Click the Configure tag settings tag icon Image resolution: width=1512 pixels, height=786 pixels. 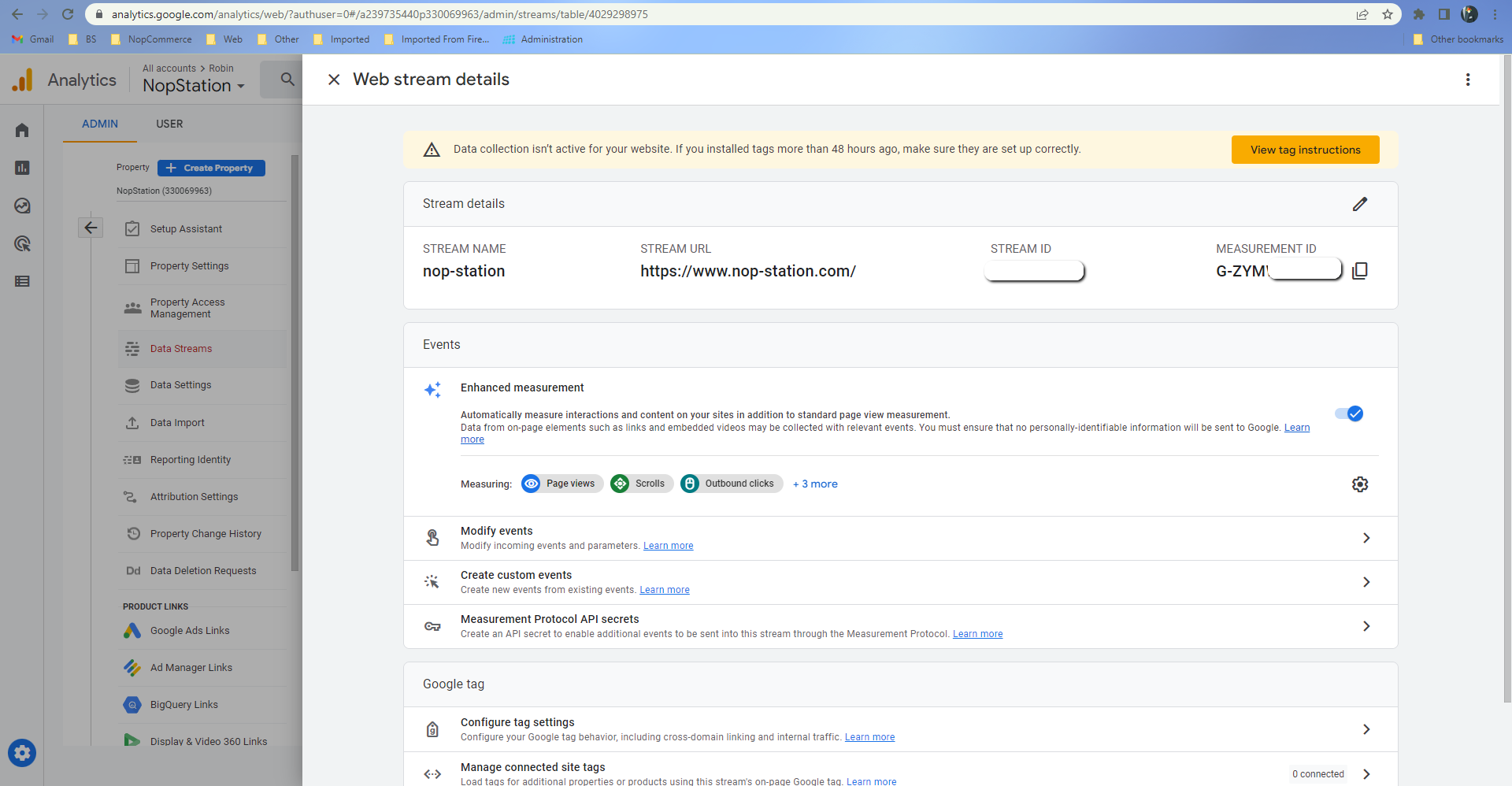tap(432, 729)
